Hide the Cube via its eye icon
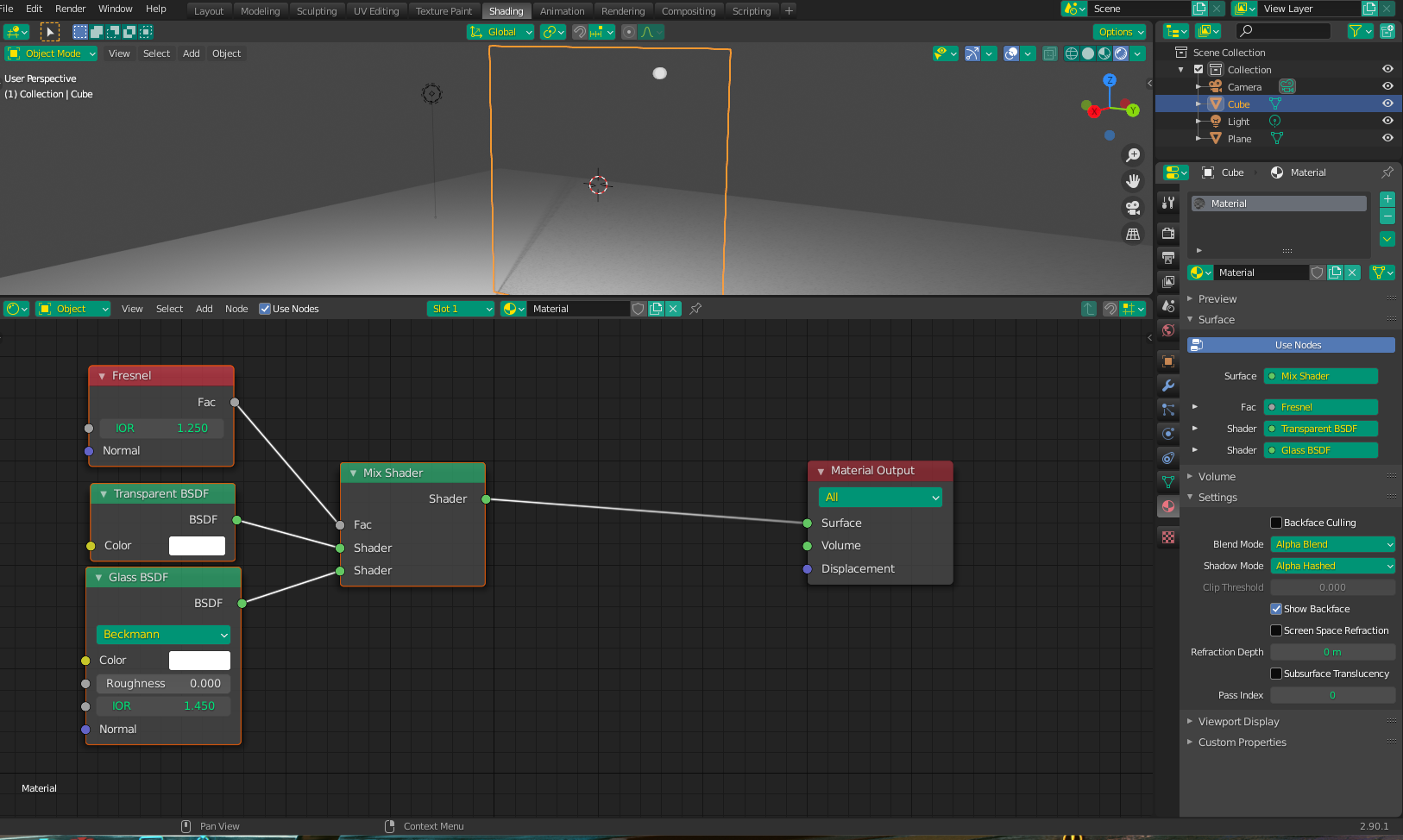This screenshot has height=840, width=1403. (1387, 103)
